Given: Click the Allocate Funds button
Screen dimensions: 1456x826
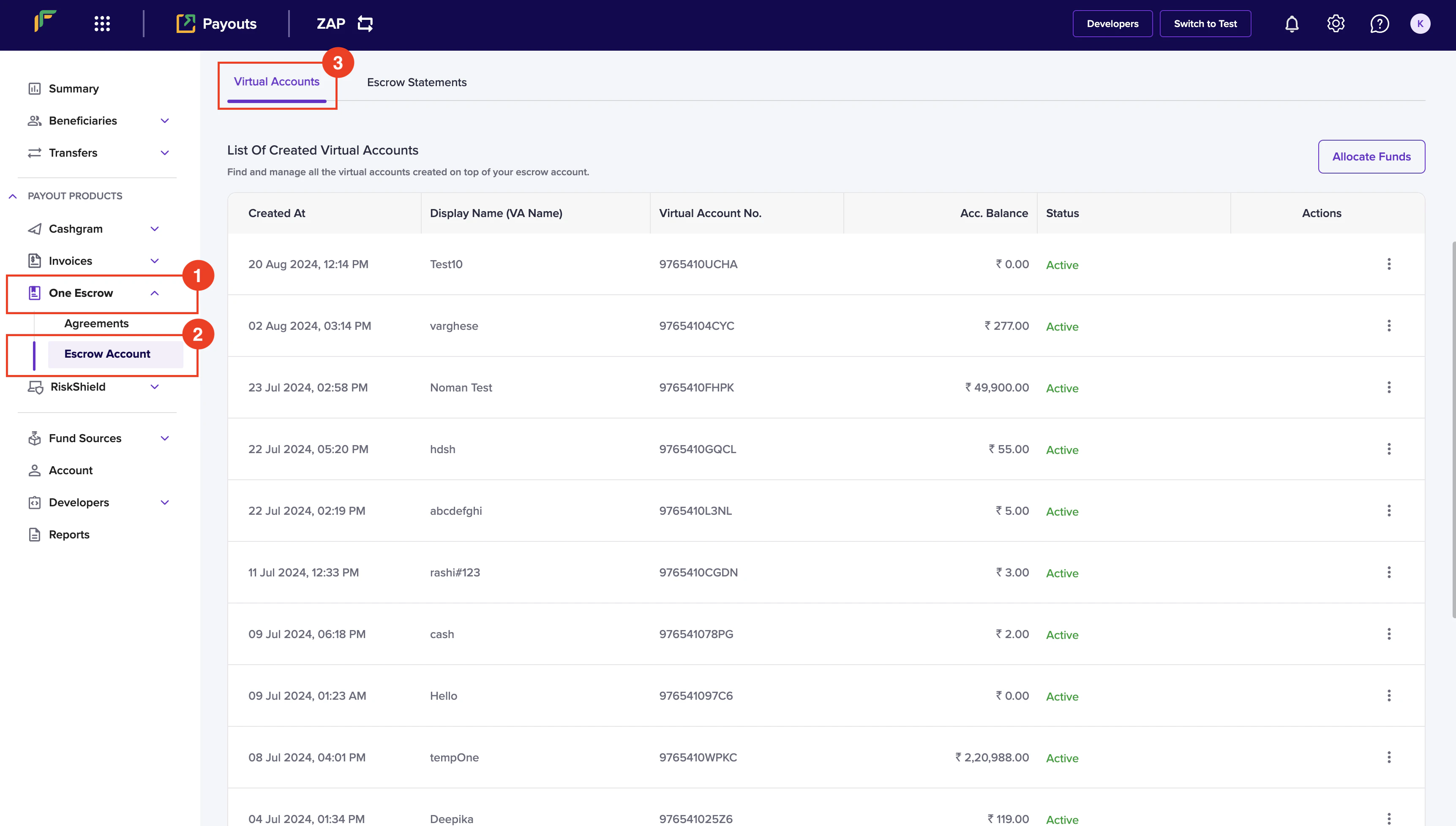Looking at the screenshot, I should (1371, 157).
